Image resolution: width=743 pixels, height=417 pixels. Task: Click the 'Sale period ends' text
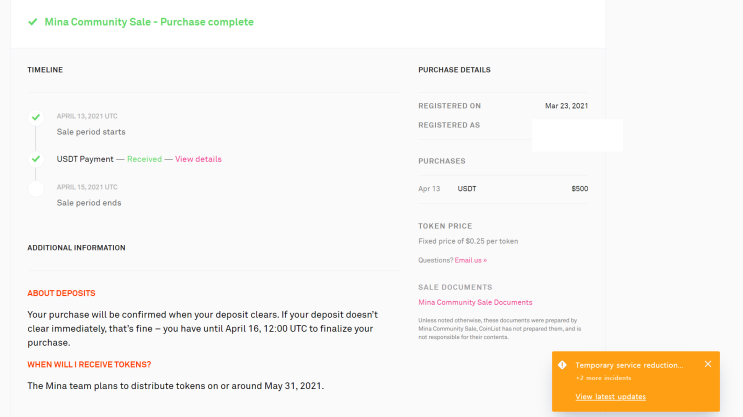click(89, 203)
